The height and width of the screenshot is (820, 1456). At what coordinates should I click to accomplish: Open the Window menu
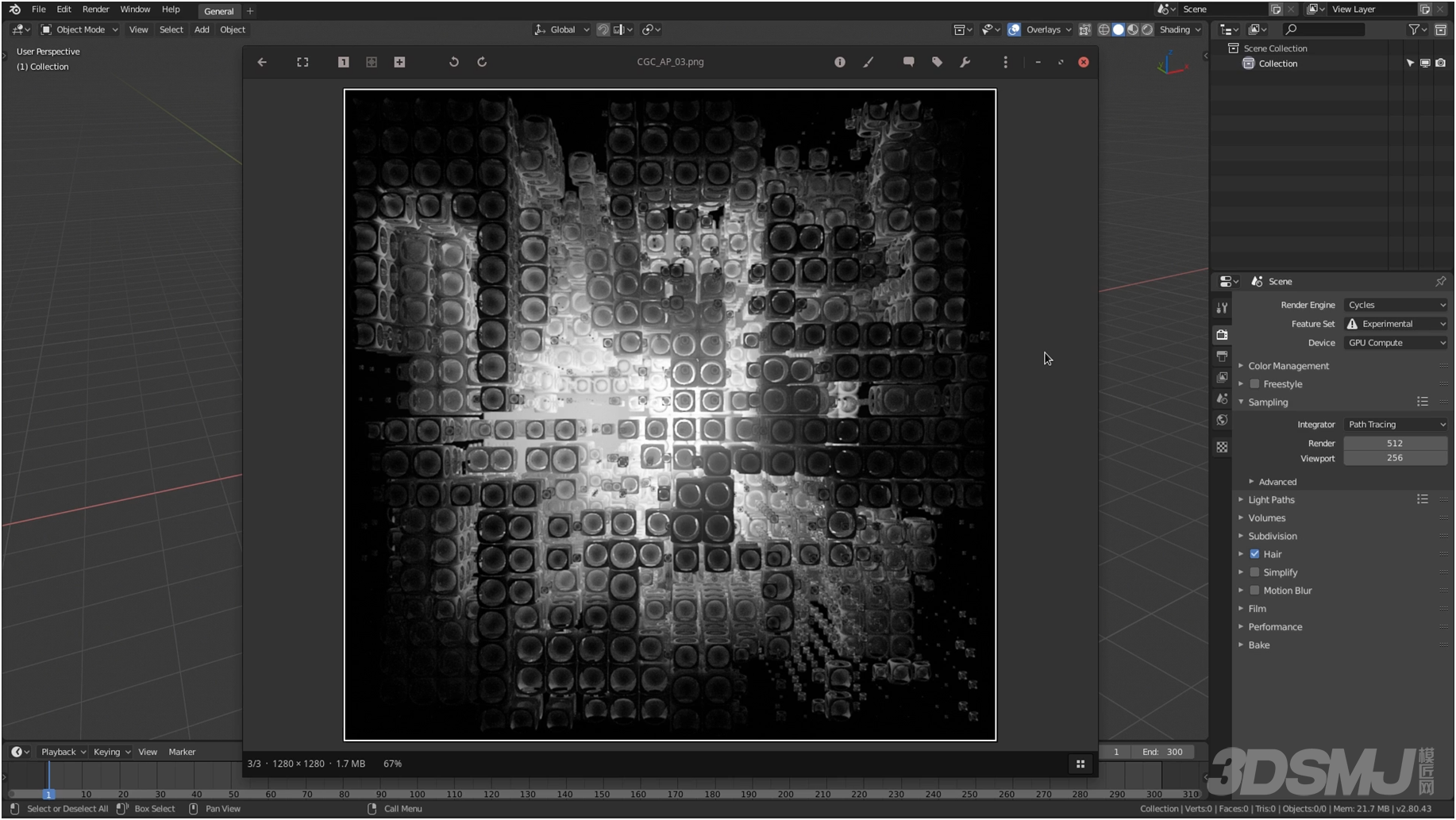135,10
